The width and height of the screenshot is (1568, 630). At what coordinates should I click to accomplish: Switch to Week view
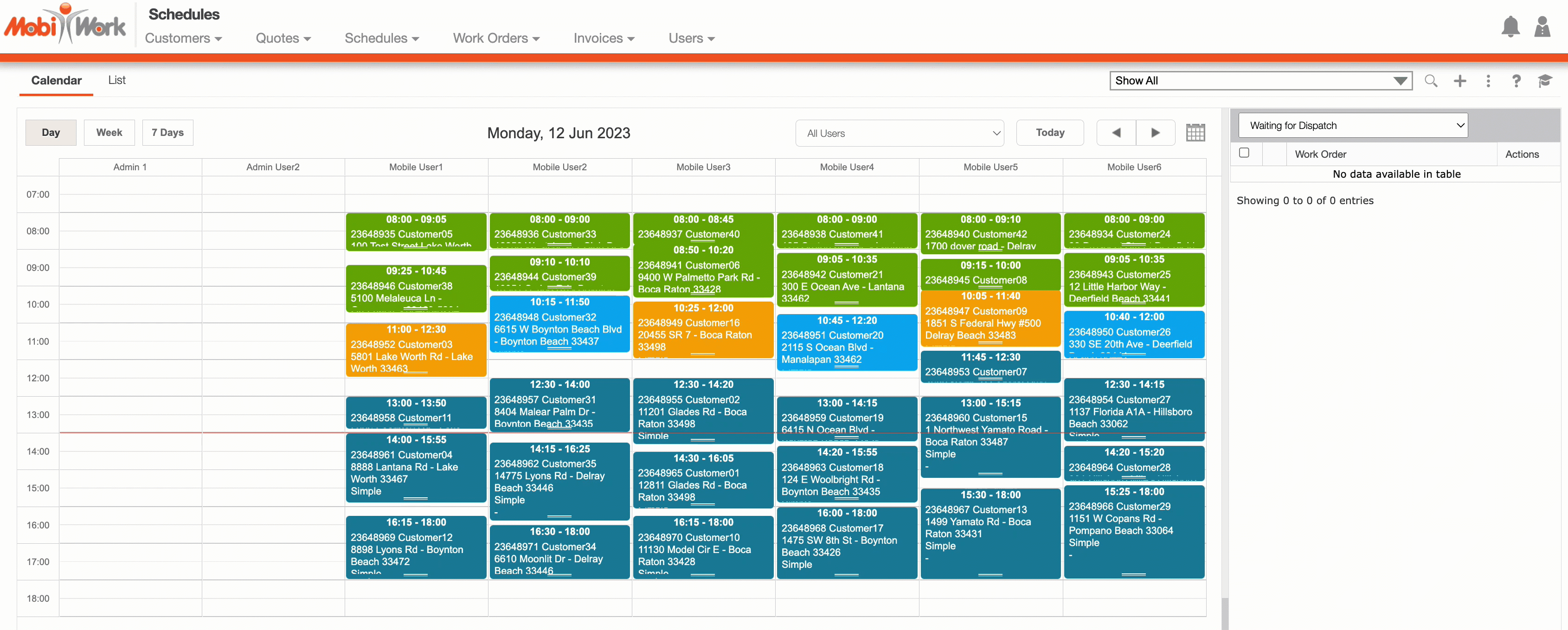coord(109,133)
